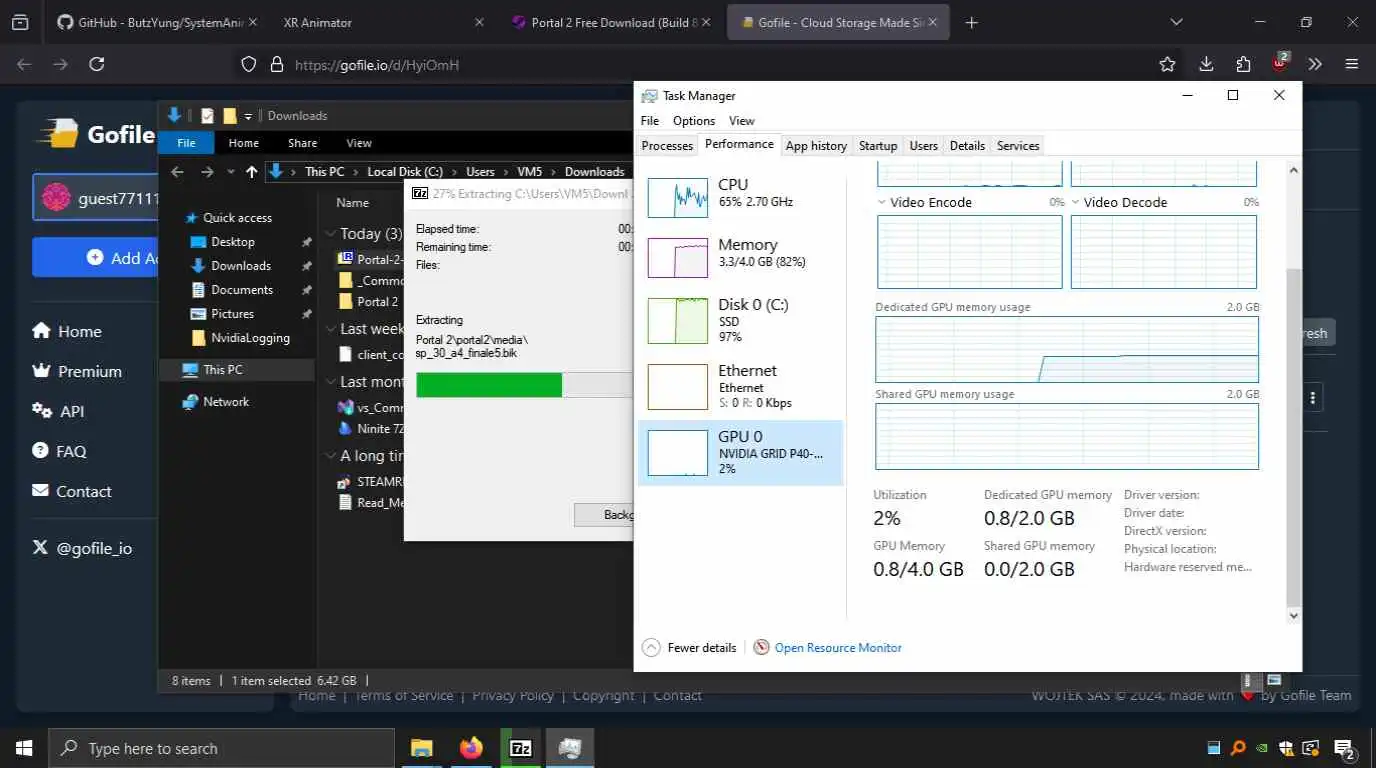Open the @gofile_io link

pos(82,548)
